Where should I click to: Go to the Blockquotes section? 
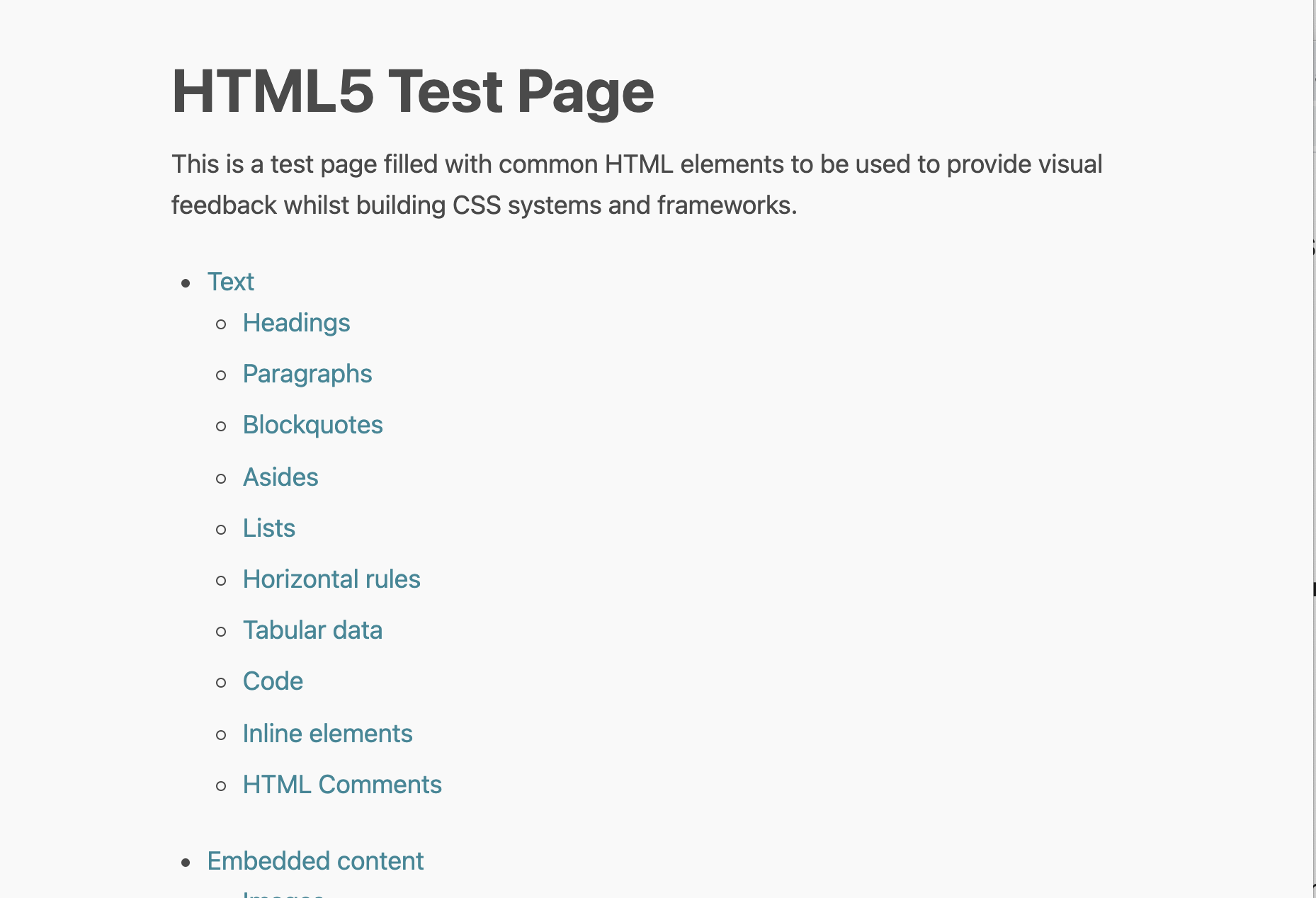(x=312, y=425)
